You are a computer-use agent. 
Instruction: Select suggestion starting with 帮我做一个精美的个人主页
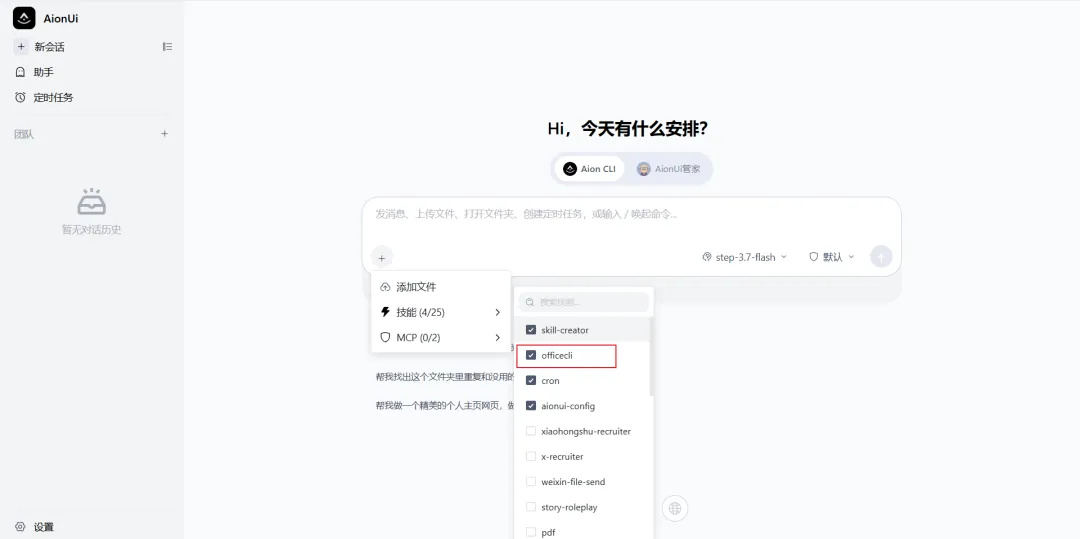tap(444, 405)
